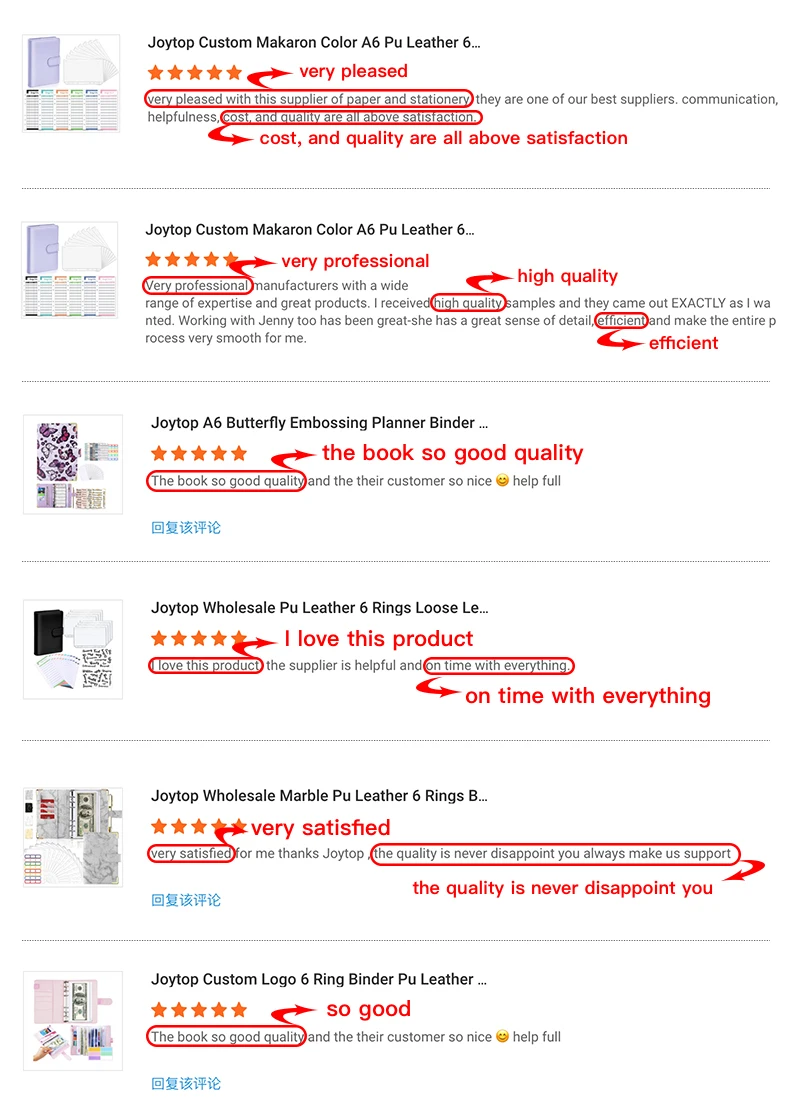Click star rating of Butterfly binder review
This screenshot has width=790, height=1112.
[x=198, y=454]
